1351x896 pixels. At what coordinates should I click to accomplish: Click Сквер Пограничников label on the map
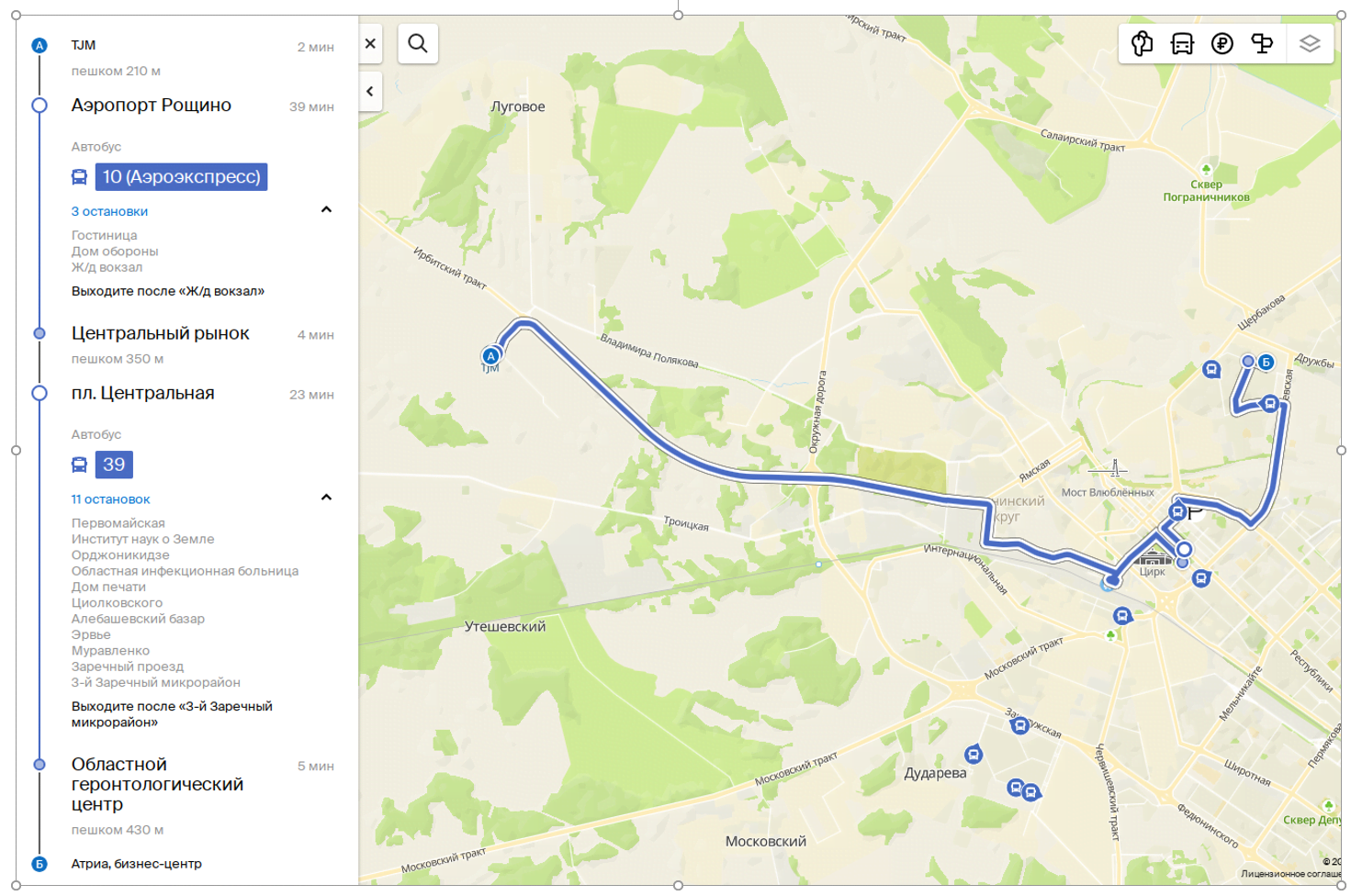(1206, 191)
